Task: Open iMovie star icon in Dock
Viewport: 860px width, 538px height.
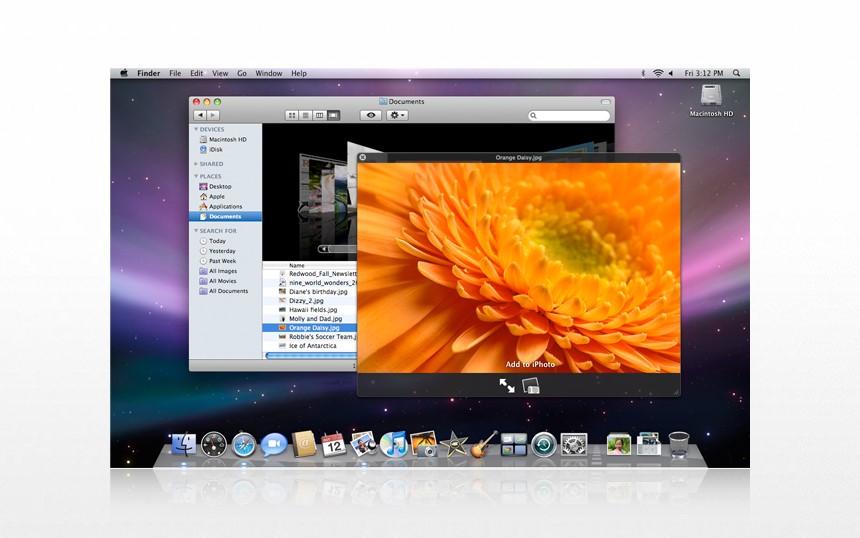Action: (454, 445)
